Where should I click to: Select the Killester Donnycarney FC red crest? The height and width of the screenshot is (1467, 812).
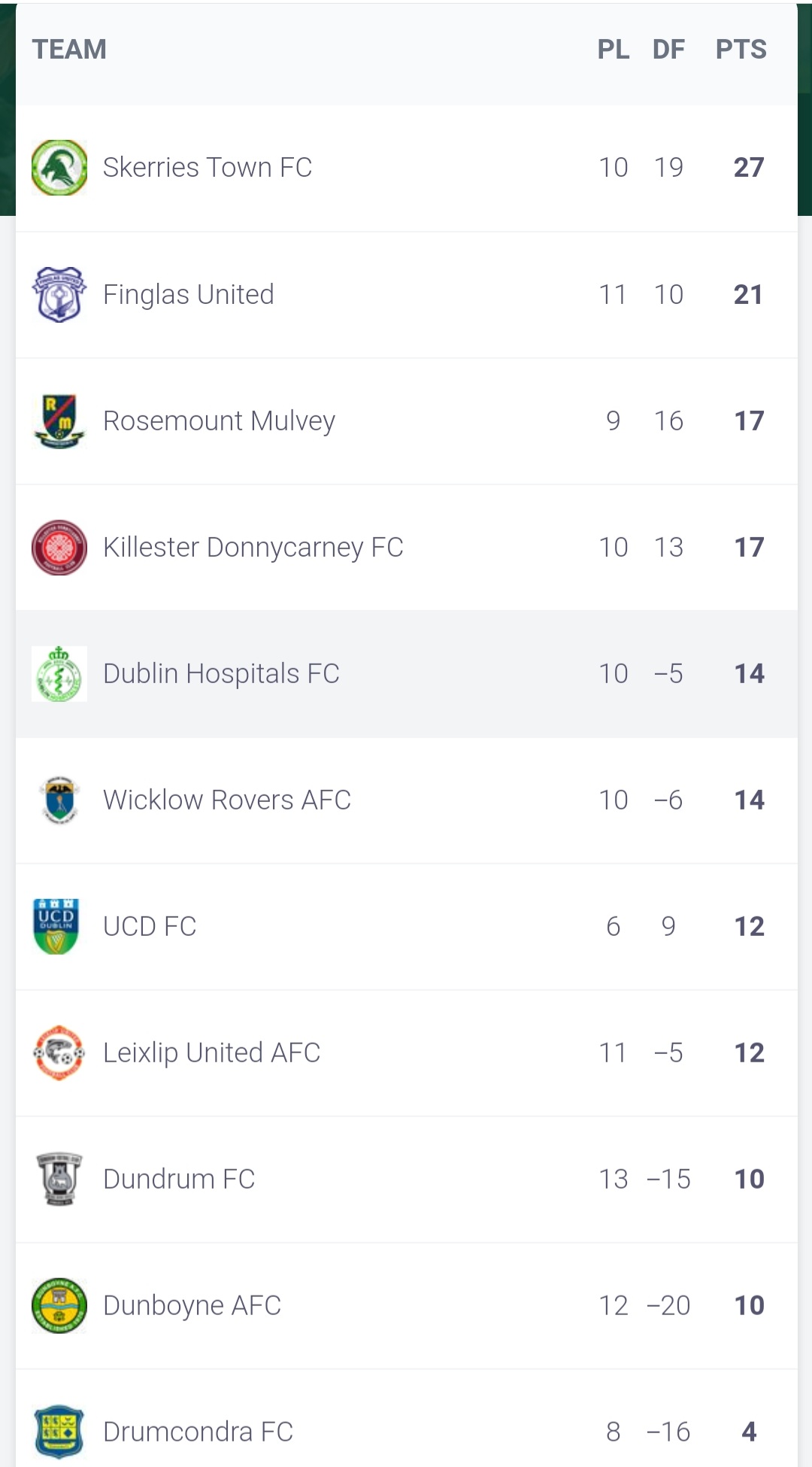(x=59, y=547)
